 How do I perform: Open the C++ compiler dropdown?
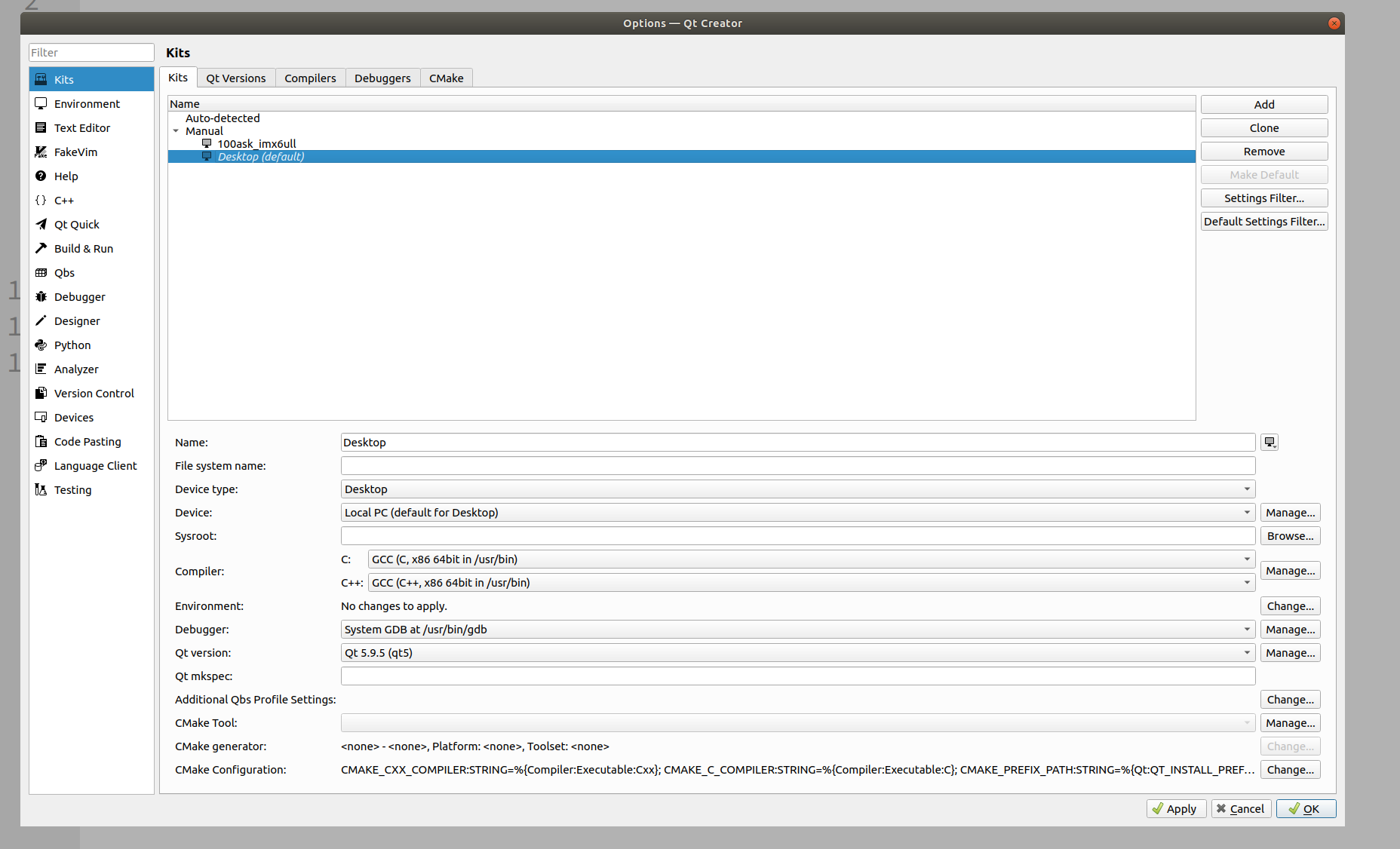[x=812, y=583]
